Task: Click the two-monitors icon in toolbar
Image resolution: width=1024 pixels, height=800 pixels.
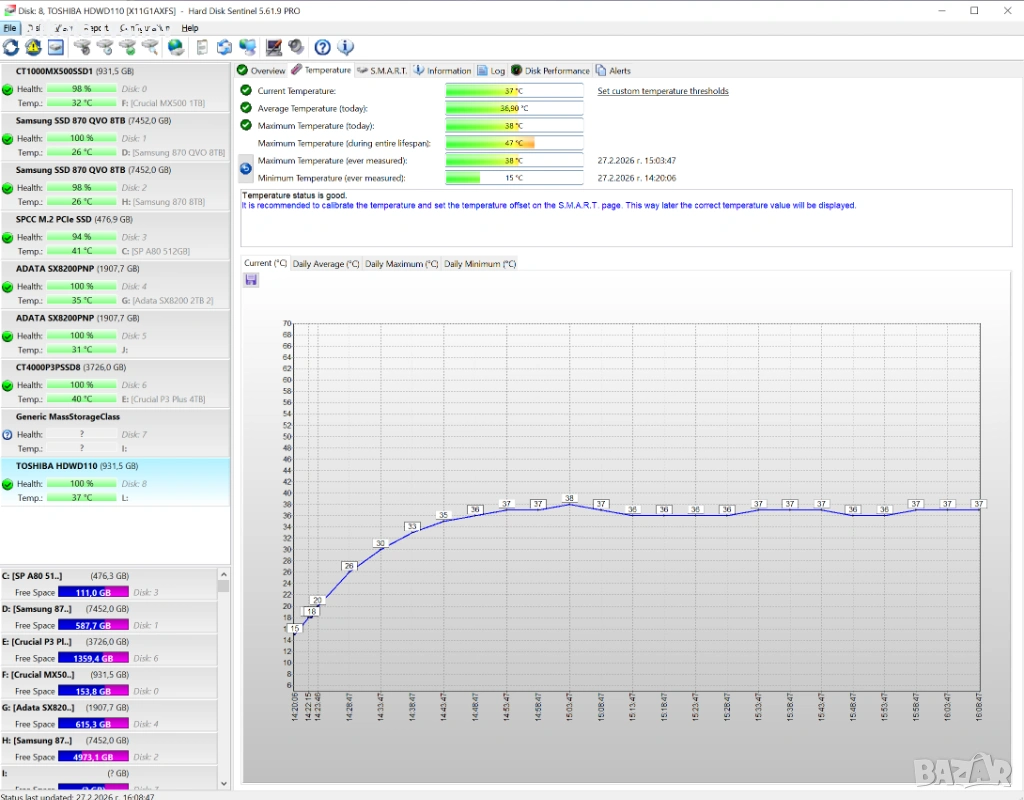Action: click(247, 47)
